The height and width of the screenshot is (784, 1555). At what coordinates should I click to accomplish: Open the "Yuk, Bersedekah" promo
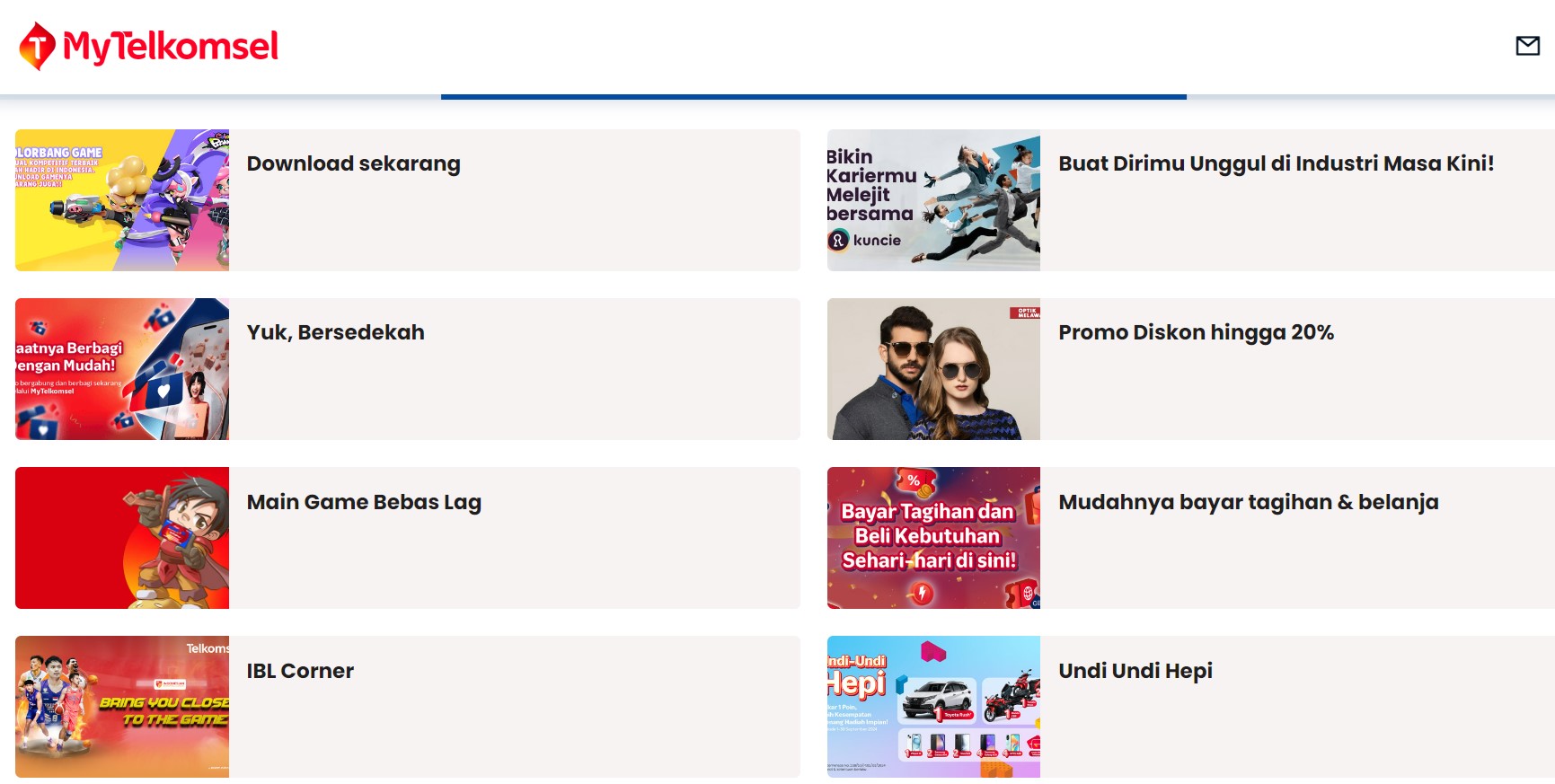point(335,332)
